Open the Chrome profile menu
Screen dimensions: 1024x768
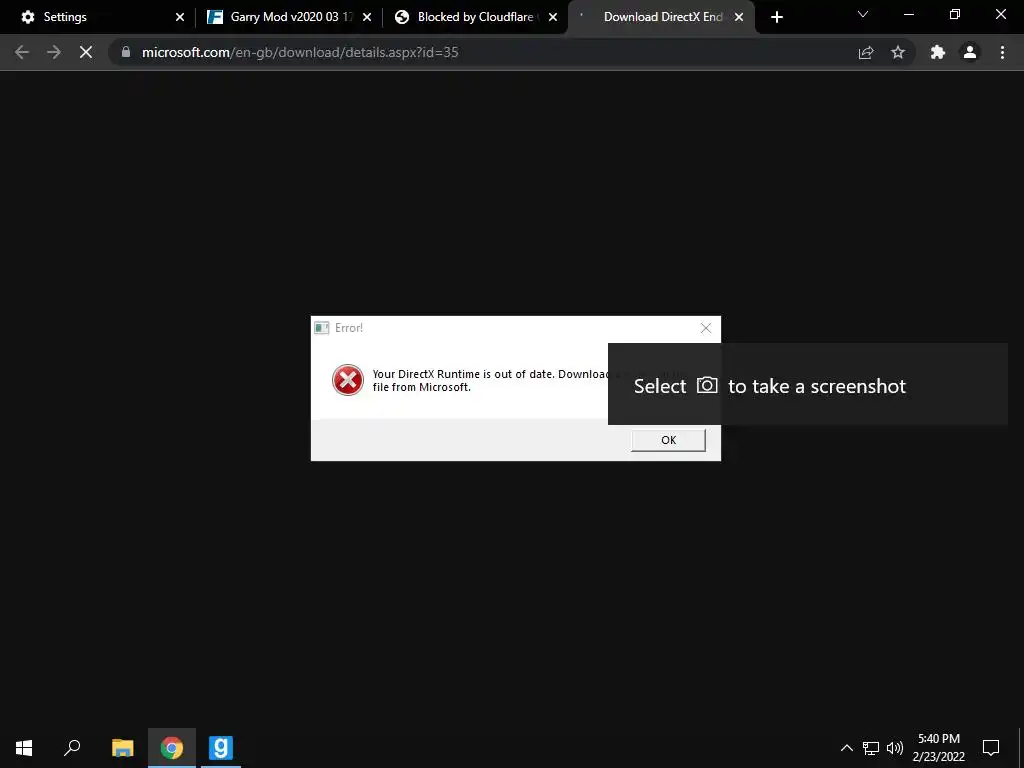[x=970, y=52]
